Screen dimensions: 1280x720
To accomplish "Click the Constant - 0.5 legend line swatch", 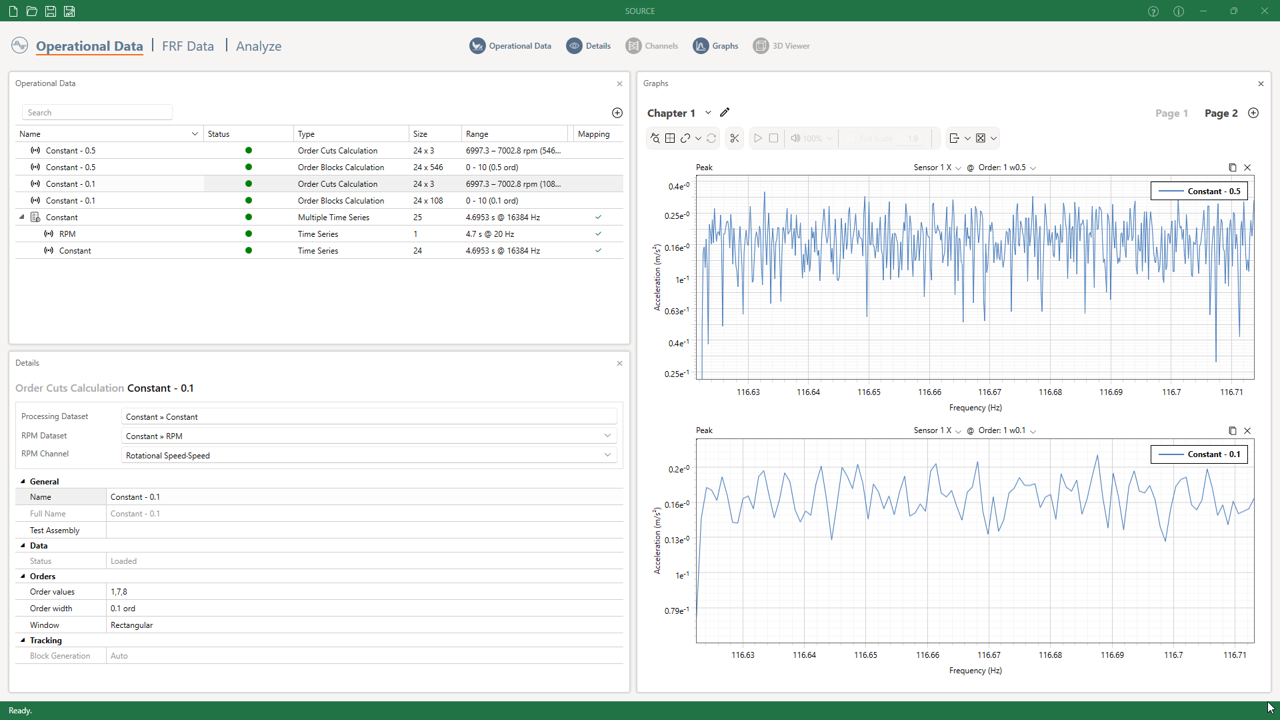I will 1170,191.
